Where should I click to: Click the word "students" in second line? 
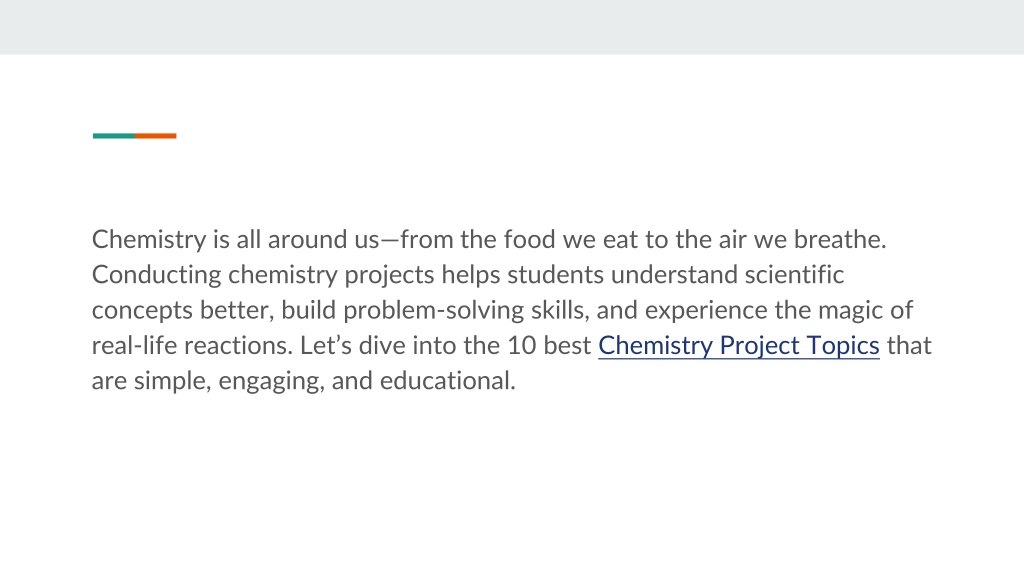pos(555,275)
